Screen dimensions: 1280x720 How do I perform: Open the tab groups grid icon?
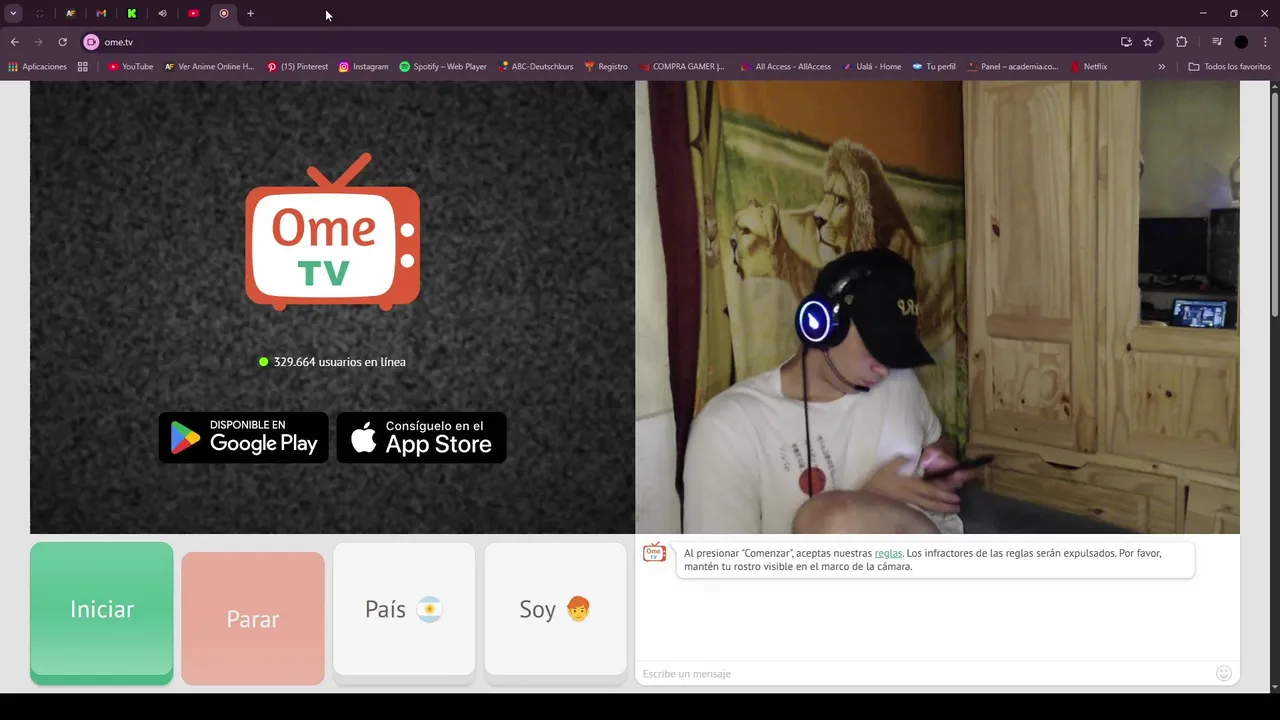click(83, 67)
